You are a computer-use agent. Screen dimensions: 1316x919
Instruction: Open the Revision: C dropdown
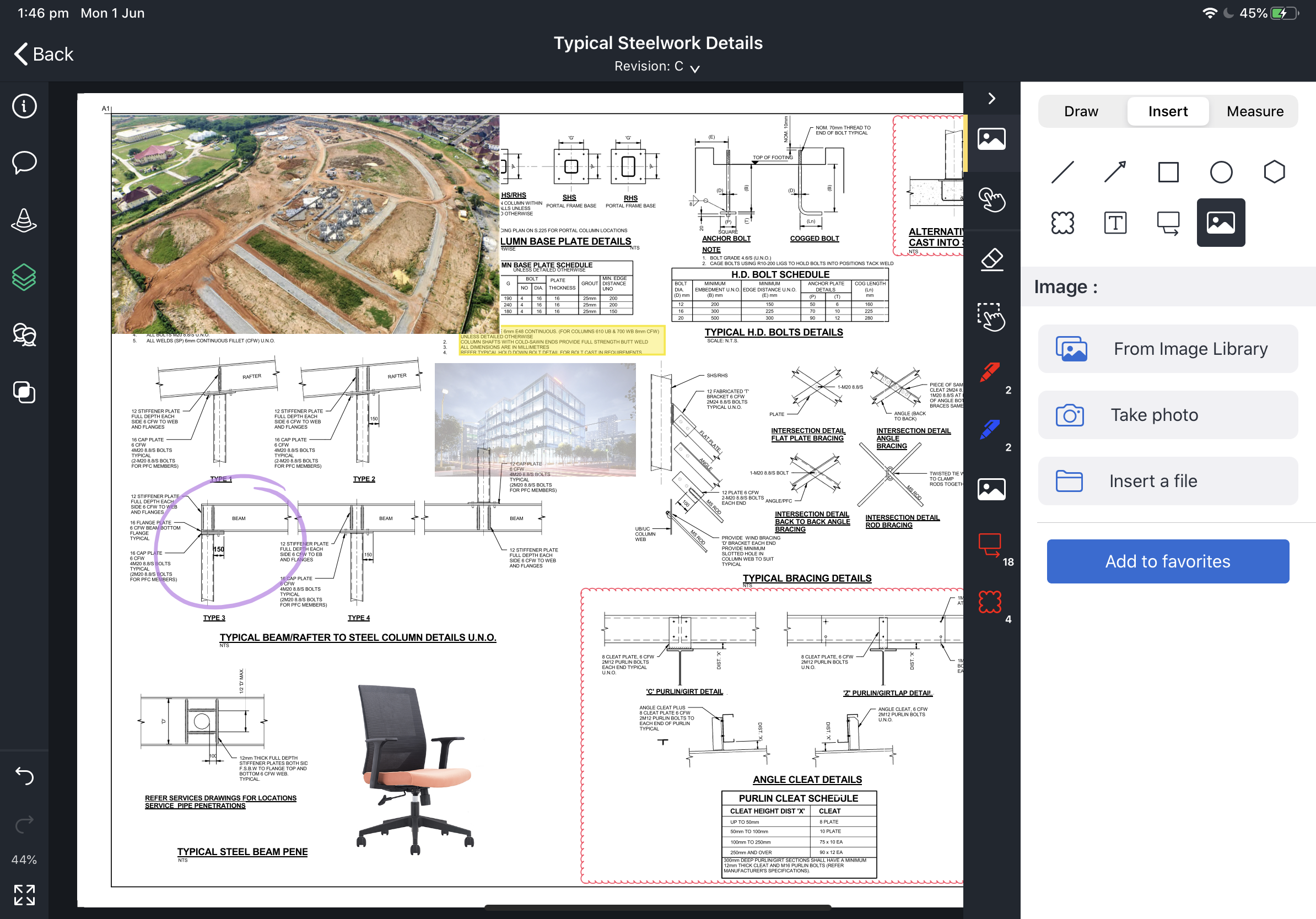pyautogui.click(x=657, y=67)
